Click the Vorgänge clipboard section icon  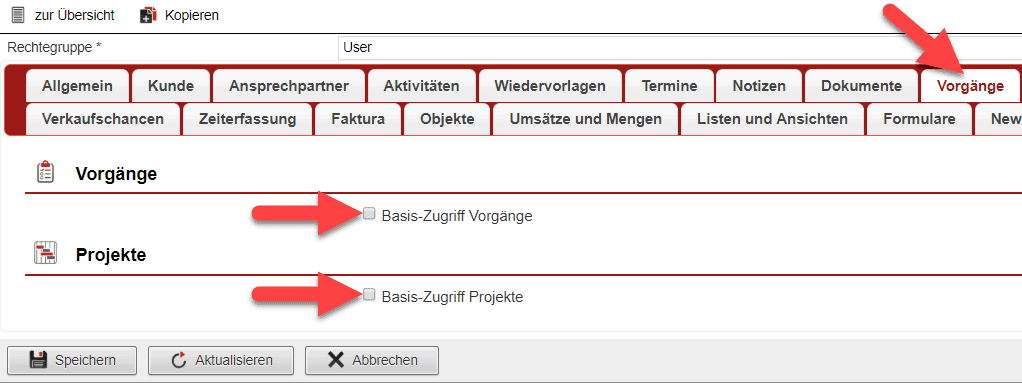coord(46,173)
